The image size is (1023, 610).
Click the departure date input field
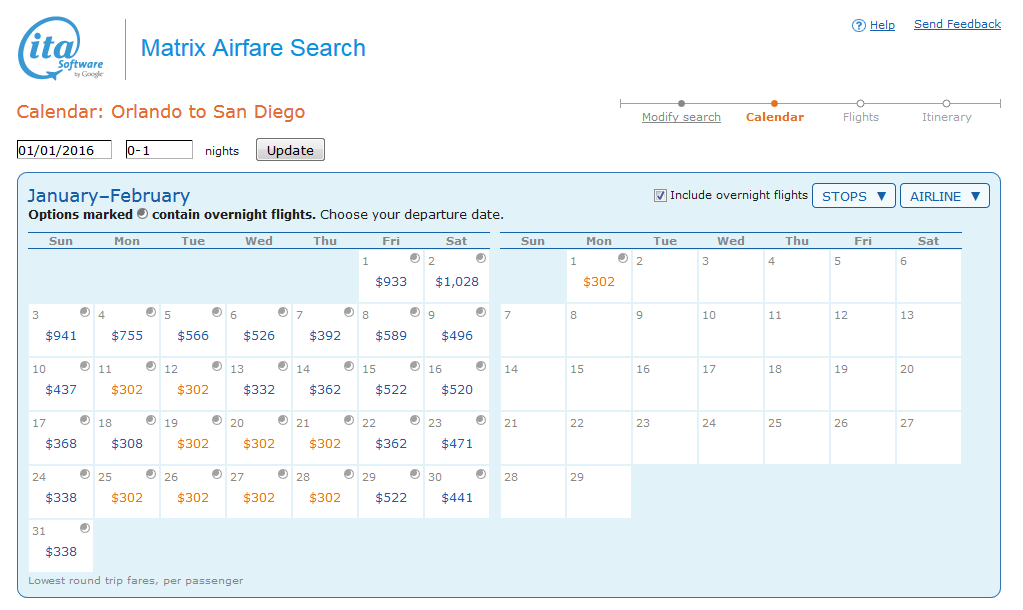pyautogui.click(x=64, y=150)
